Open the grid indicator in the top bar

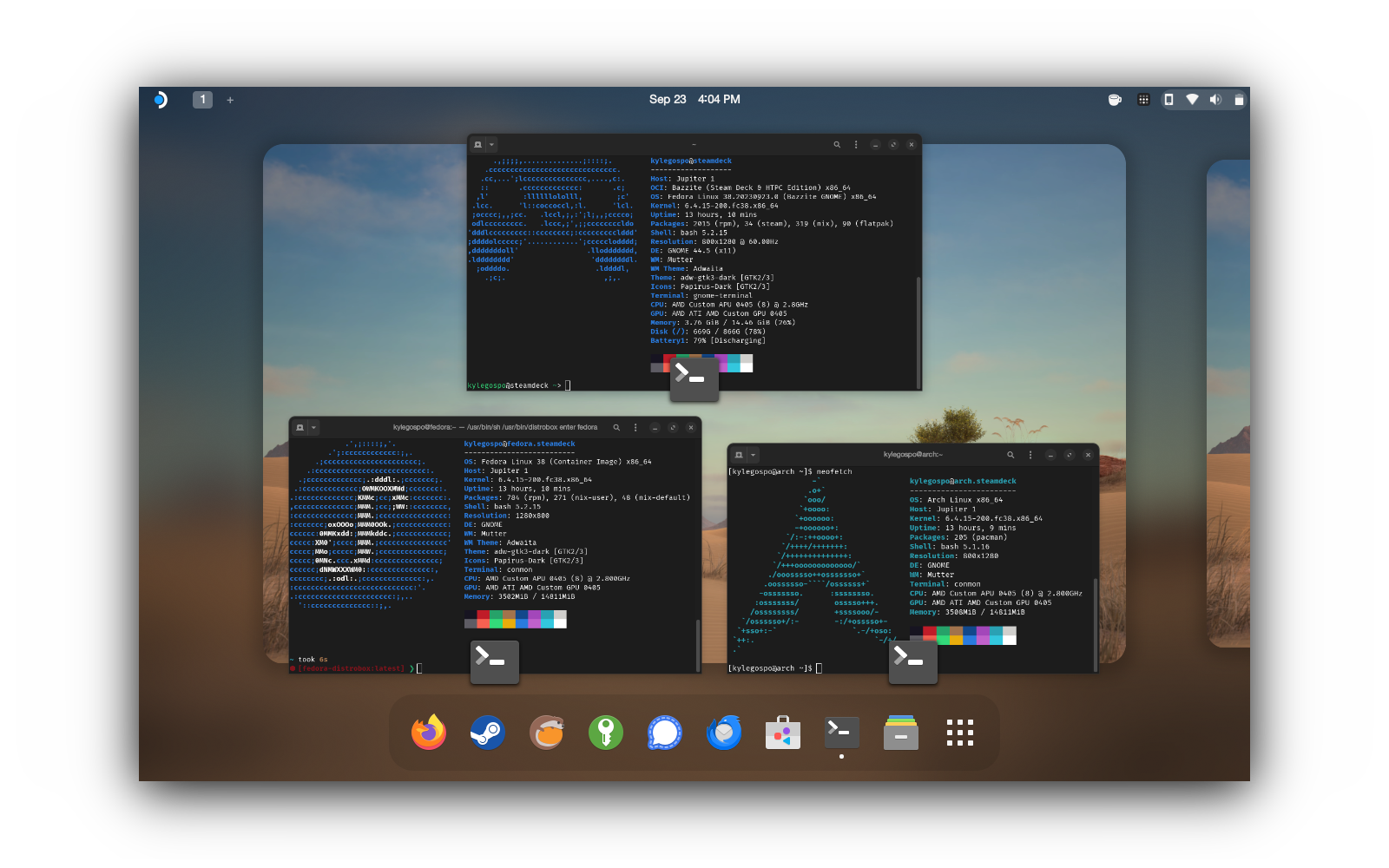click(1143, 100)
